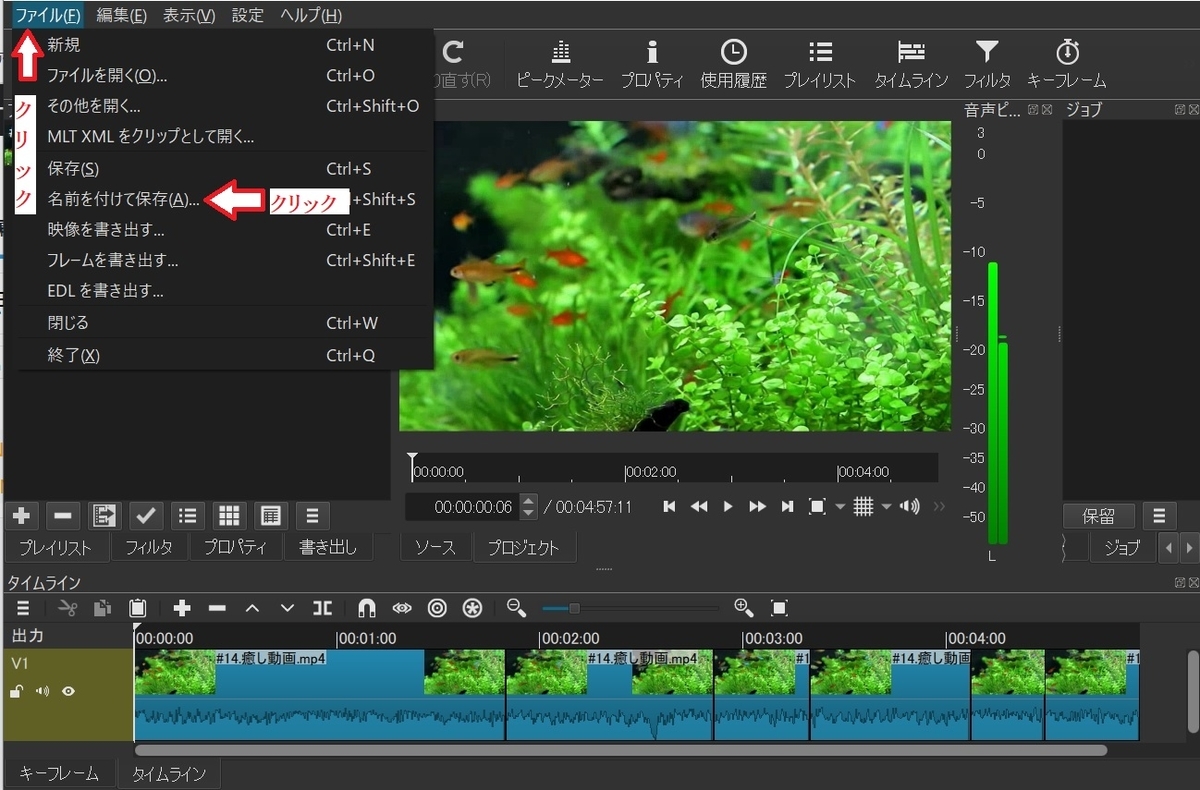Skip to the start of the clip

pyautogui.click(x=670, y=507)
